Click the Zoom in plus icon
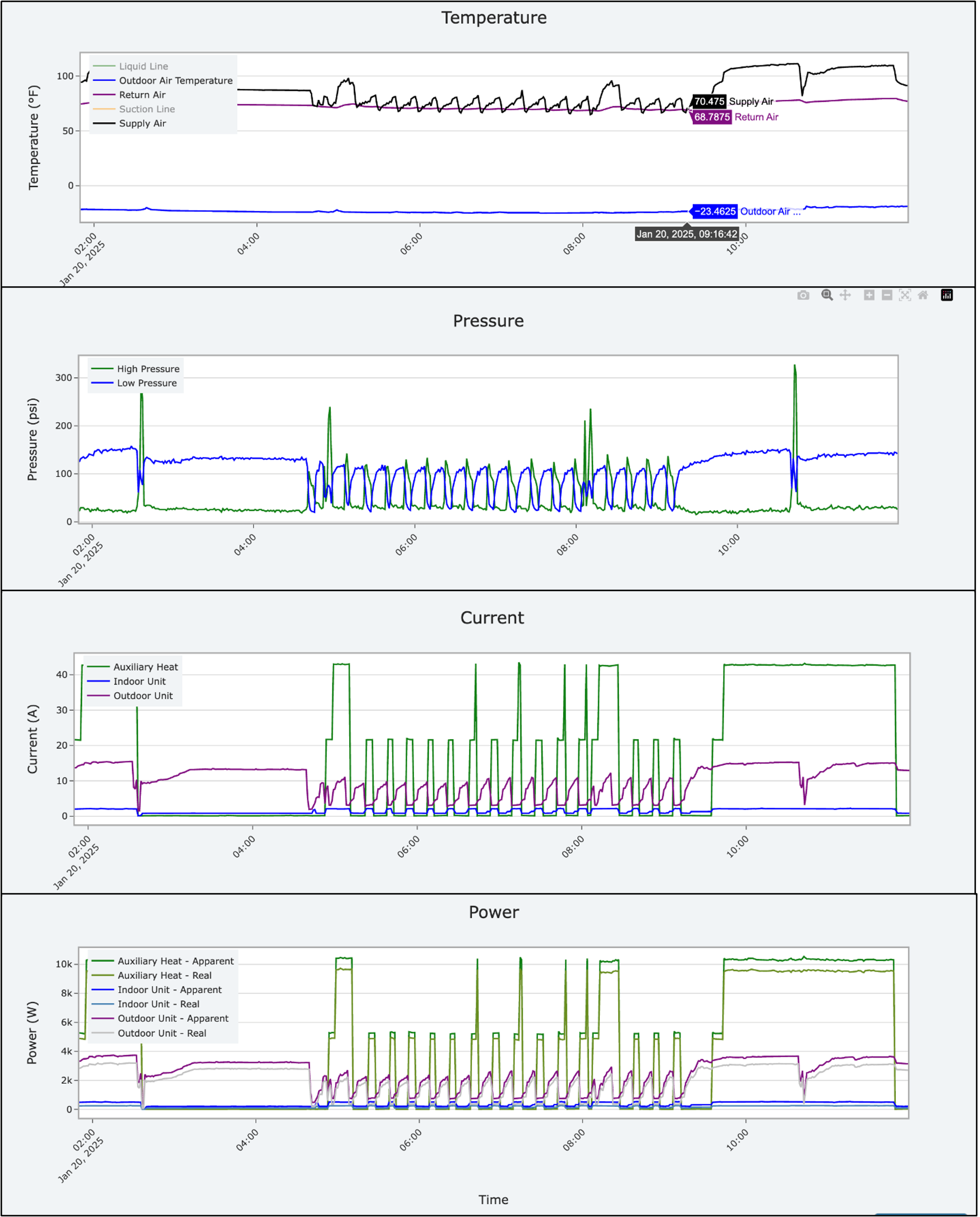 [869, 295]
